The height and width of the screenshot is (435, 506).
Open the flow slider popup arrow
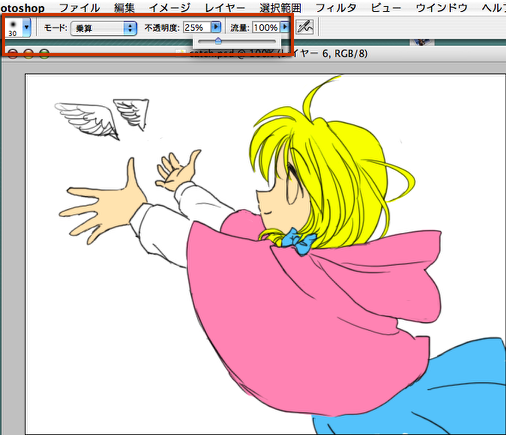[285, 27]
